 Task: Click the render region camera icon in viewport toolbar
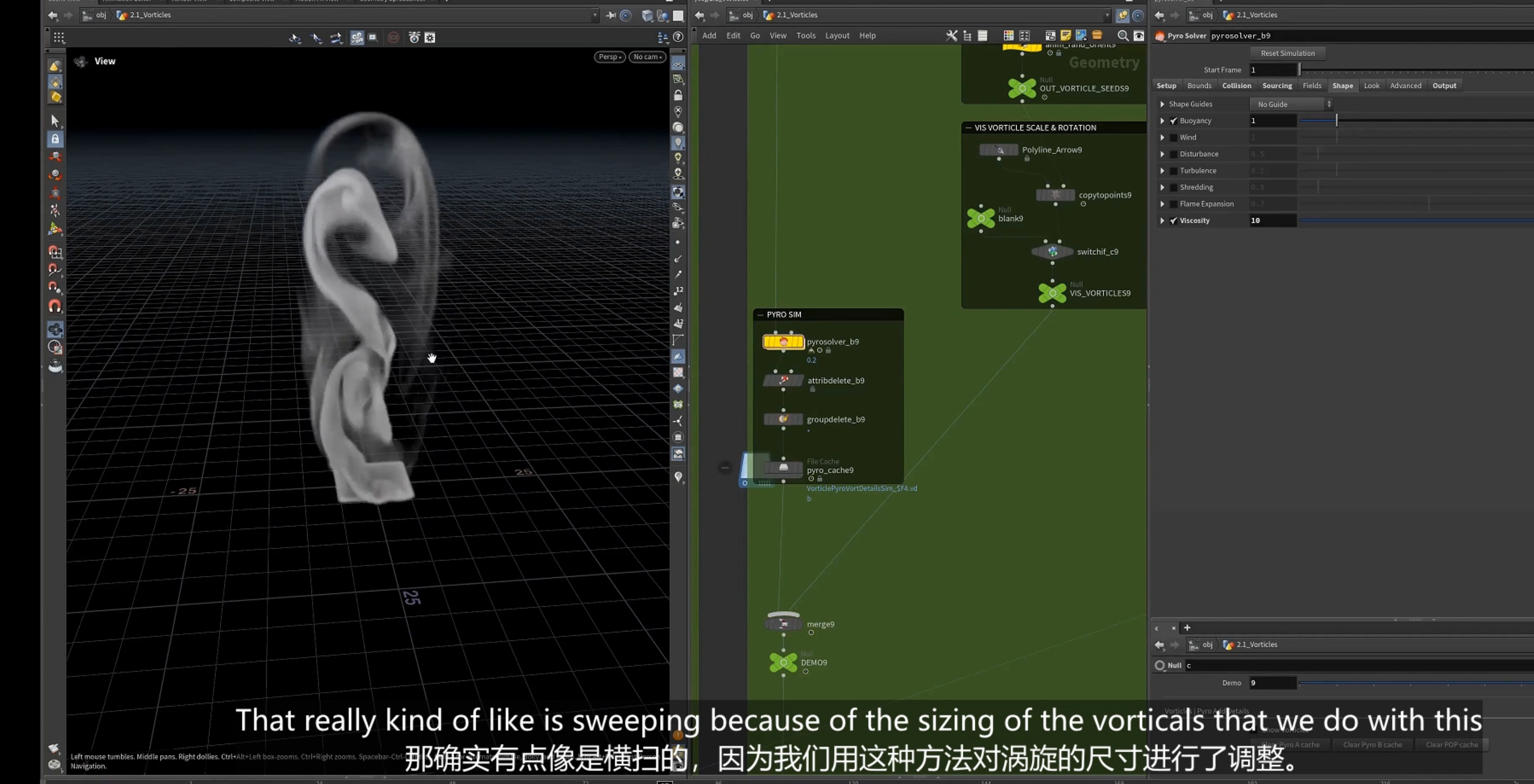(x=373, y=38)
